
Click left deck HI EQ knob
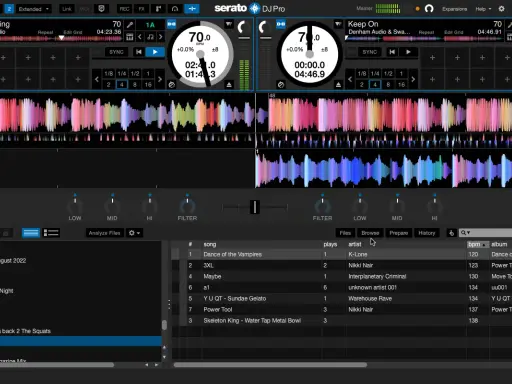point(150,207)
